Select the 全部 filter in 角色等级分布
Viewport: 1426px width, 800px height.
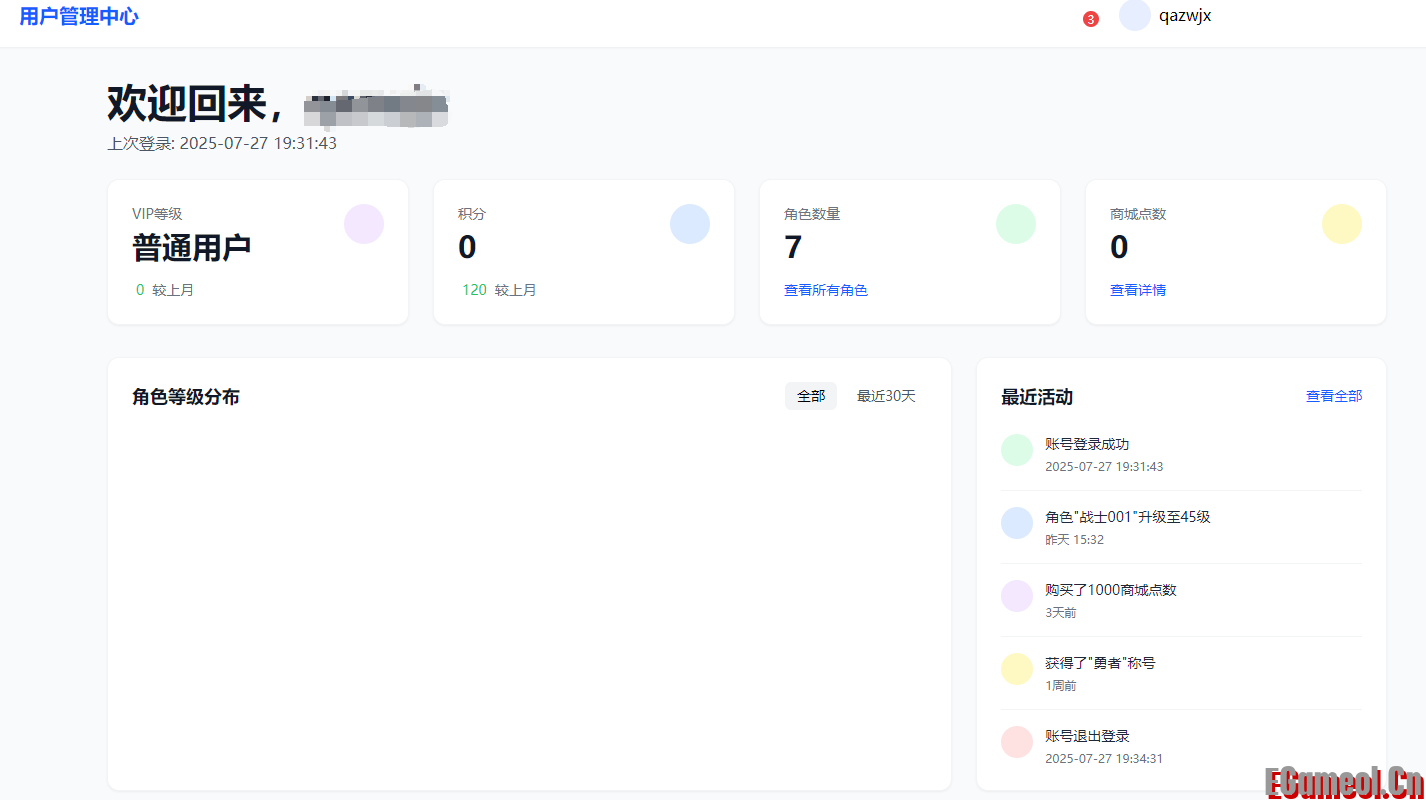click(810, 396)
